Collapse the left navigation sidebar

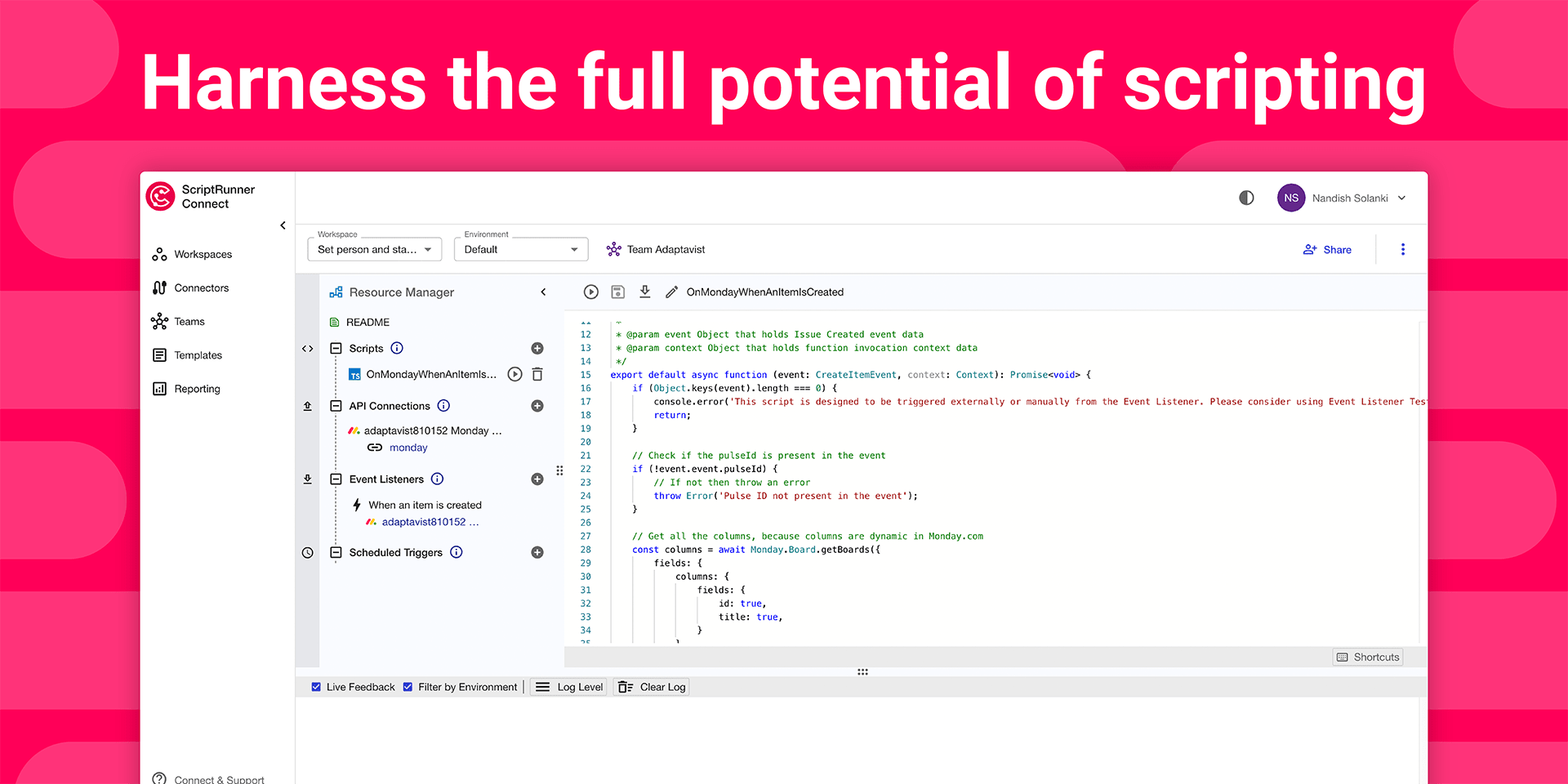pos(283,225)
